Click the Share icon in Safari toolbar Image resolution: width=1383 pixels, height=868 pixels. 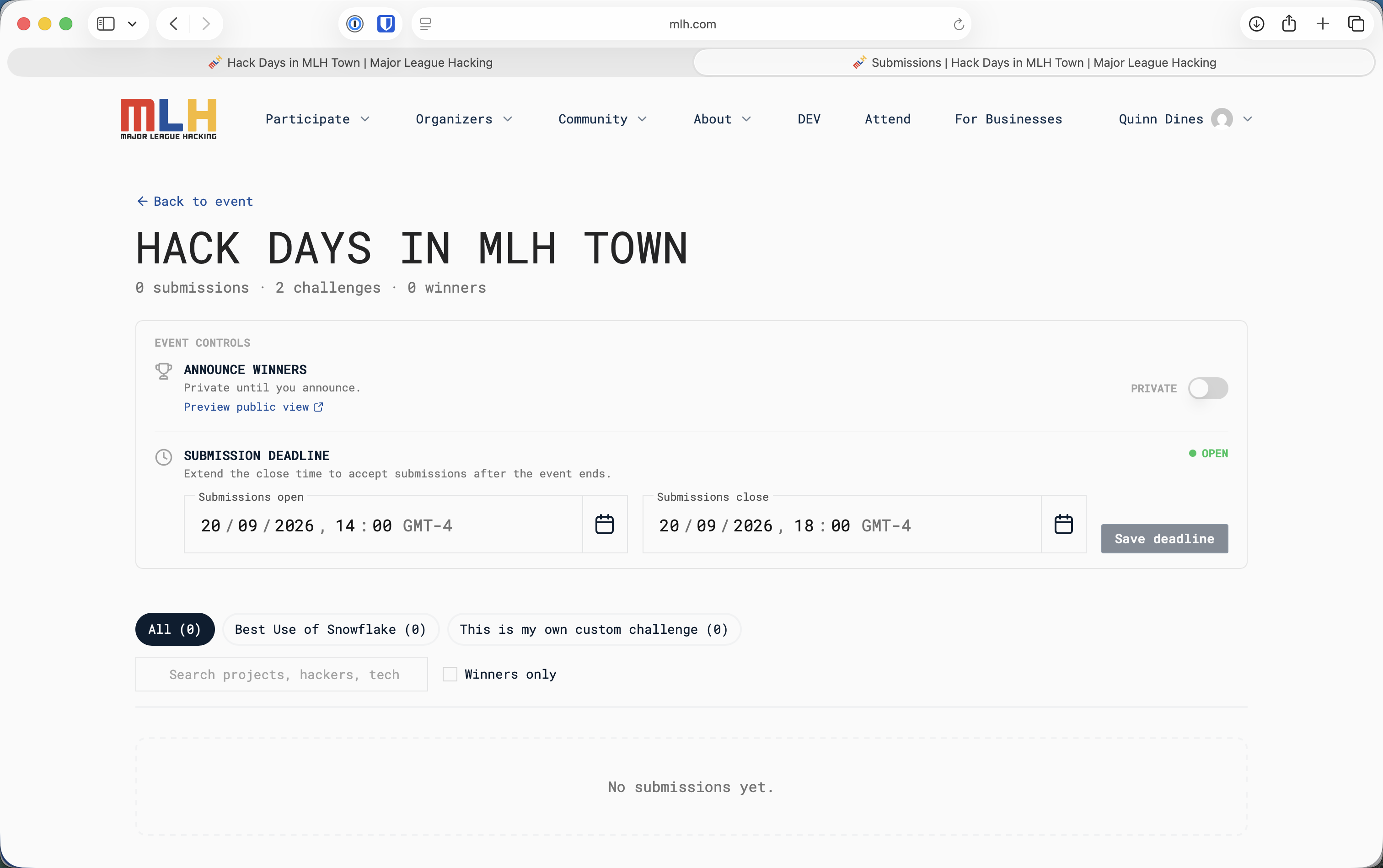(1289, 23)
